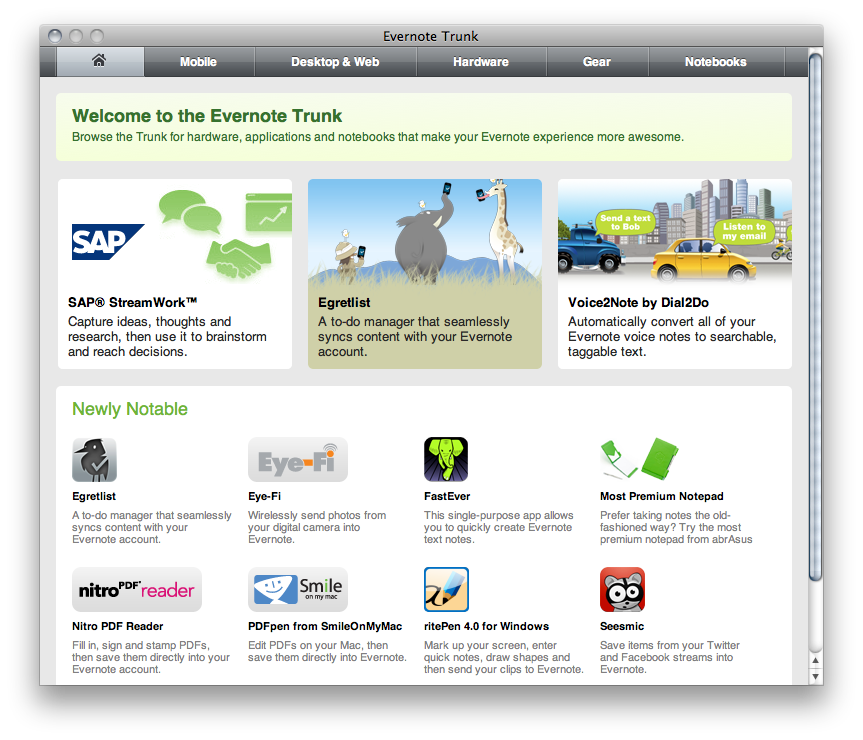This screenshot has width=863, height=740.
Task: Click Seesmic description 'Save items from your Twitter'
Action: (x=670, y=657)
